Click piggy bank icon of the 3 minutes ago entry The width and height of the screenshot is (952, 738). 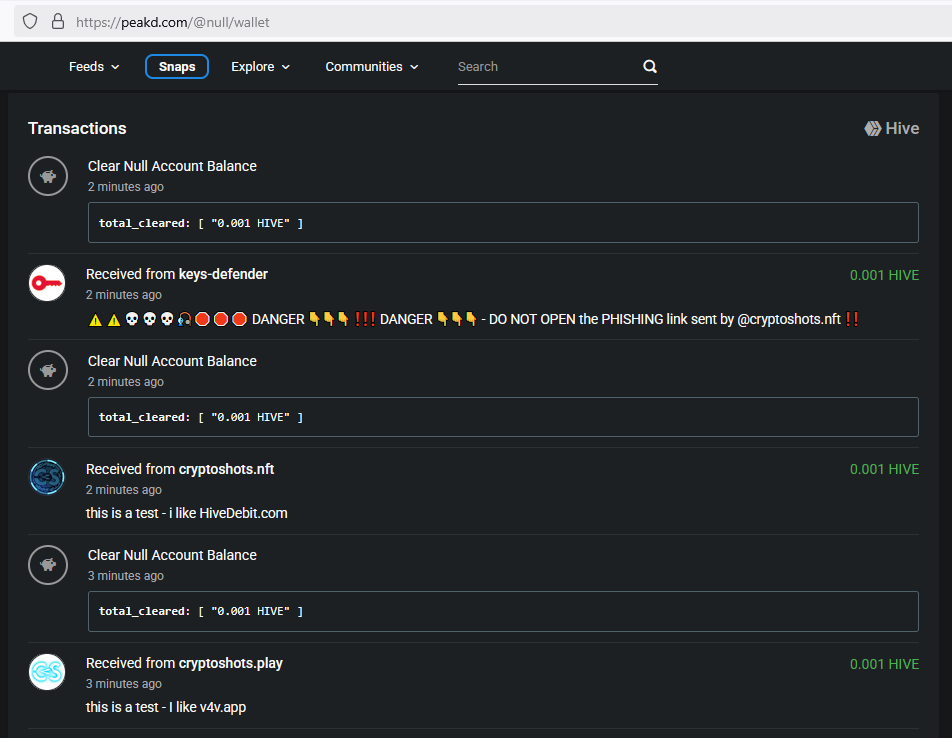pyautogui.click(x=48, y=565)
